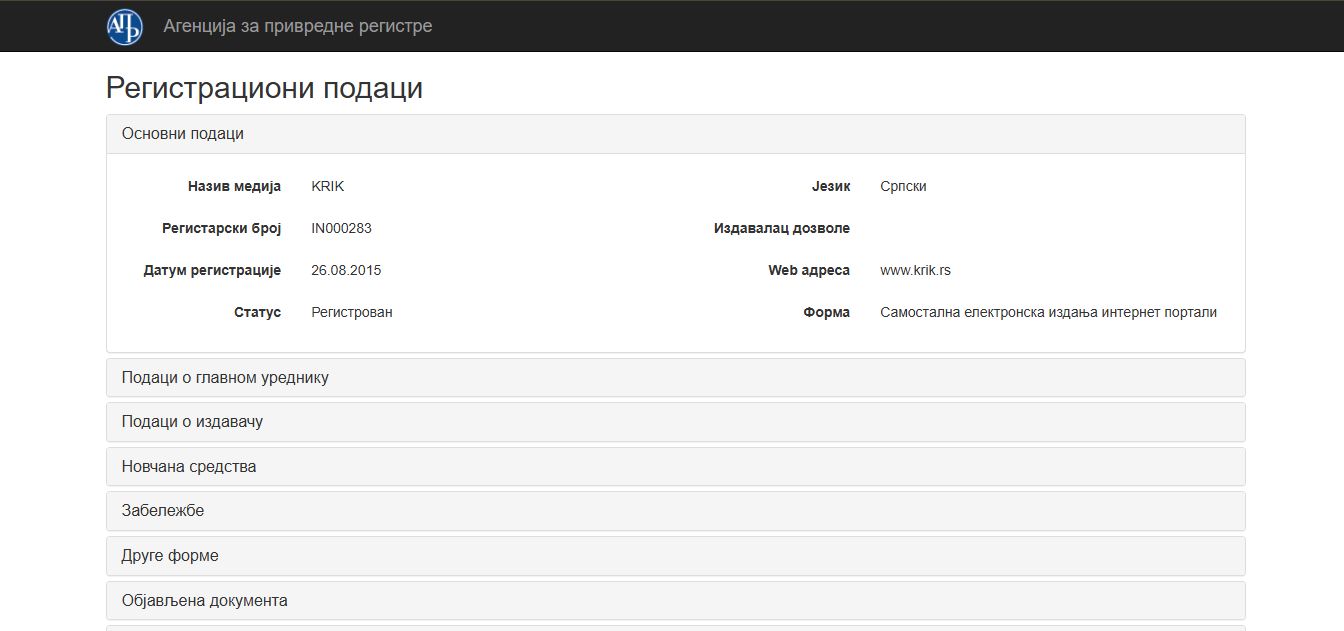Expand the Подаци о главном уреднику section
This screenshot has height=631, width=1344.
[x=225, y=378]
